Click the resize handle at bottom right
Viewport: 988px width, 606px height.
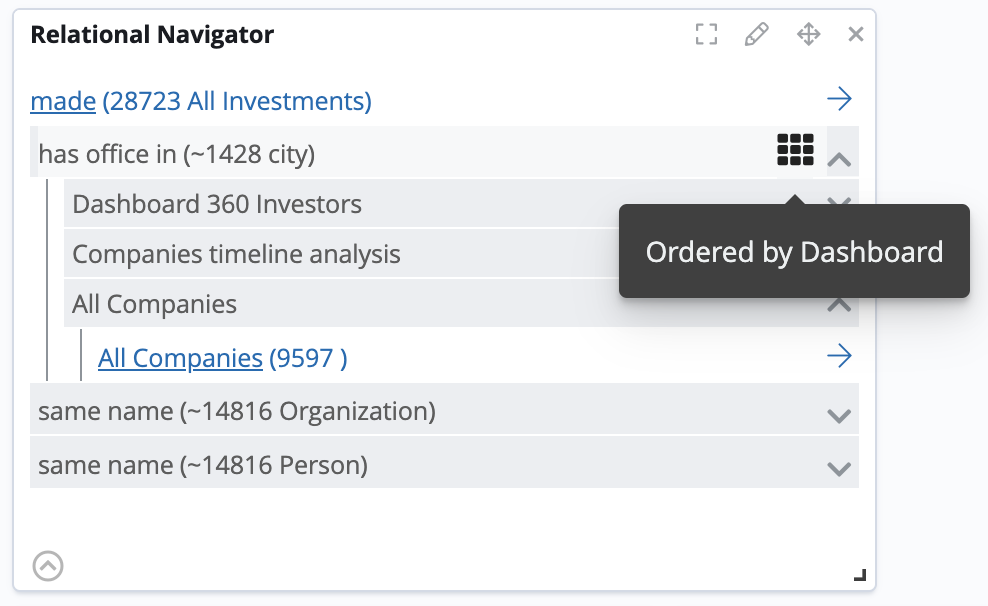[x=859, y=573]
